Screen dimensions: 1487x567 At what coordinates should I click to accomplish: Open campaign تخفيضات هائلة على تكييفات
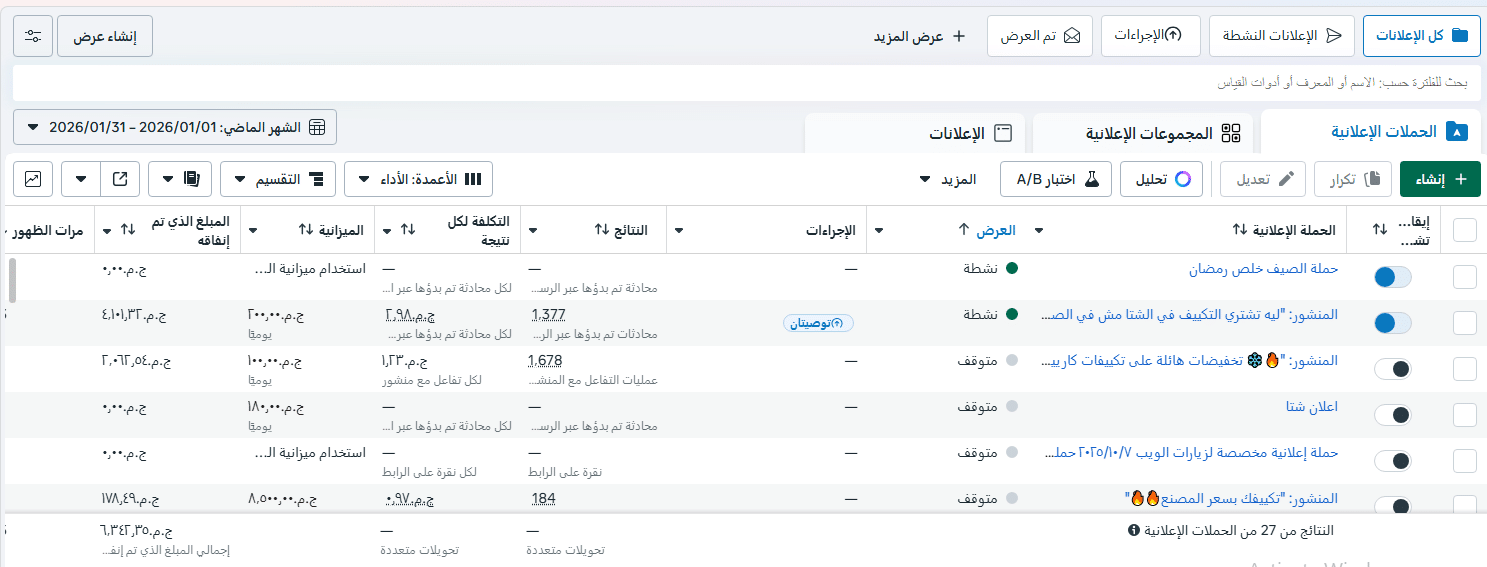(1190, 361)
